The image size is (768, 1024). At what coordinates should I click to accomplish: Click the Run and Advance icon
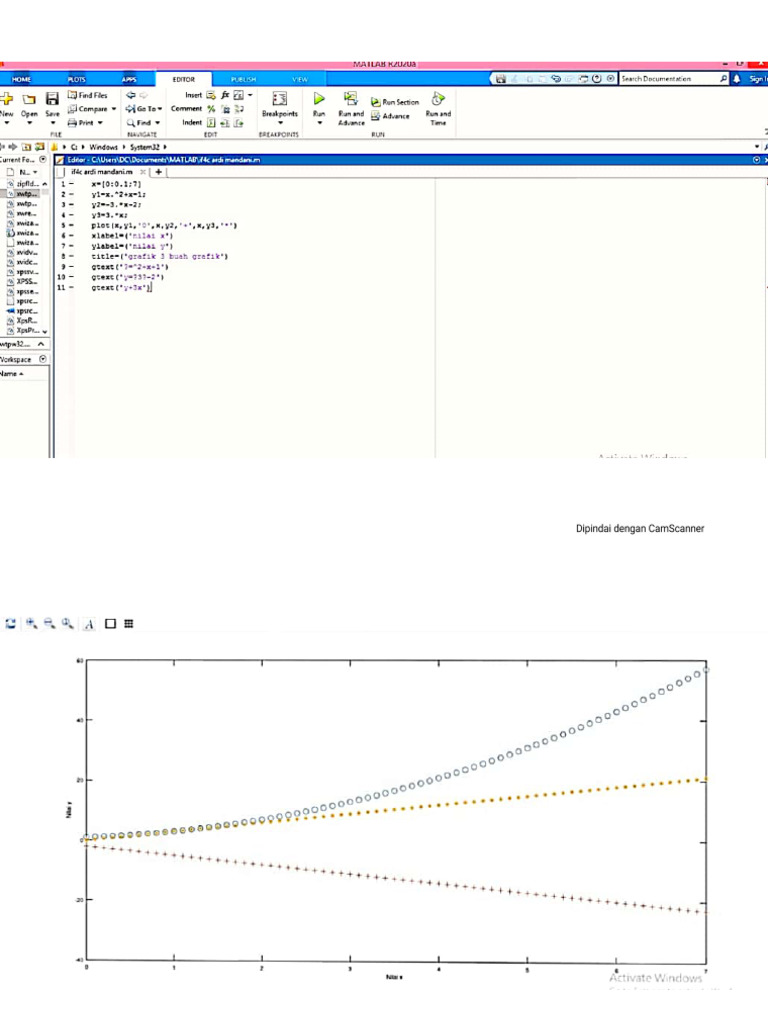click(x=350, y=99)
